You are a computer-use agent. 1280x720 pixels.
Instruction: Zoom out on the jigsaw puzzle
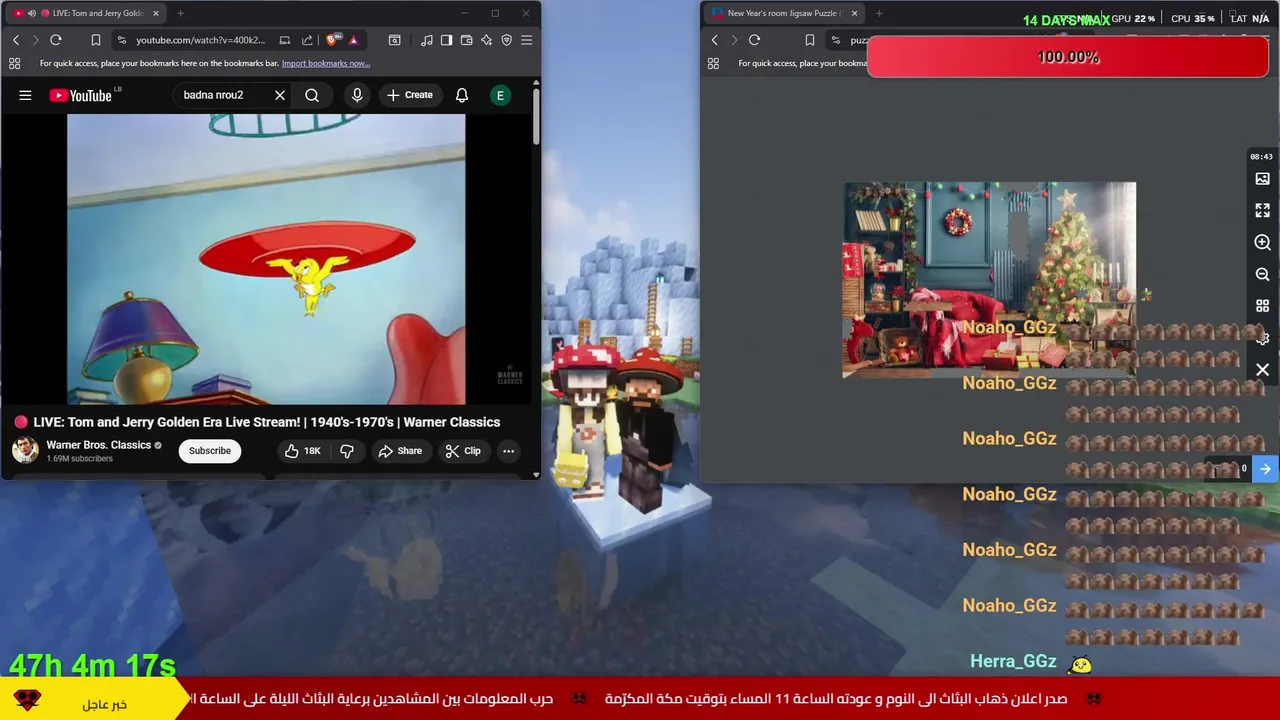(1262, 274)
